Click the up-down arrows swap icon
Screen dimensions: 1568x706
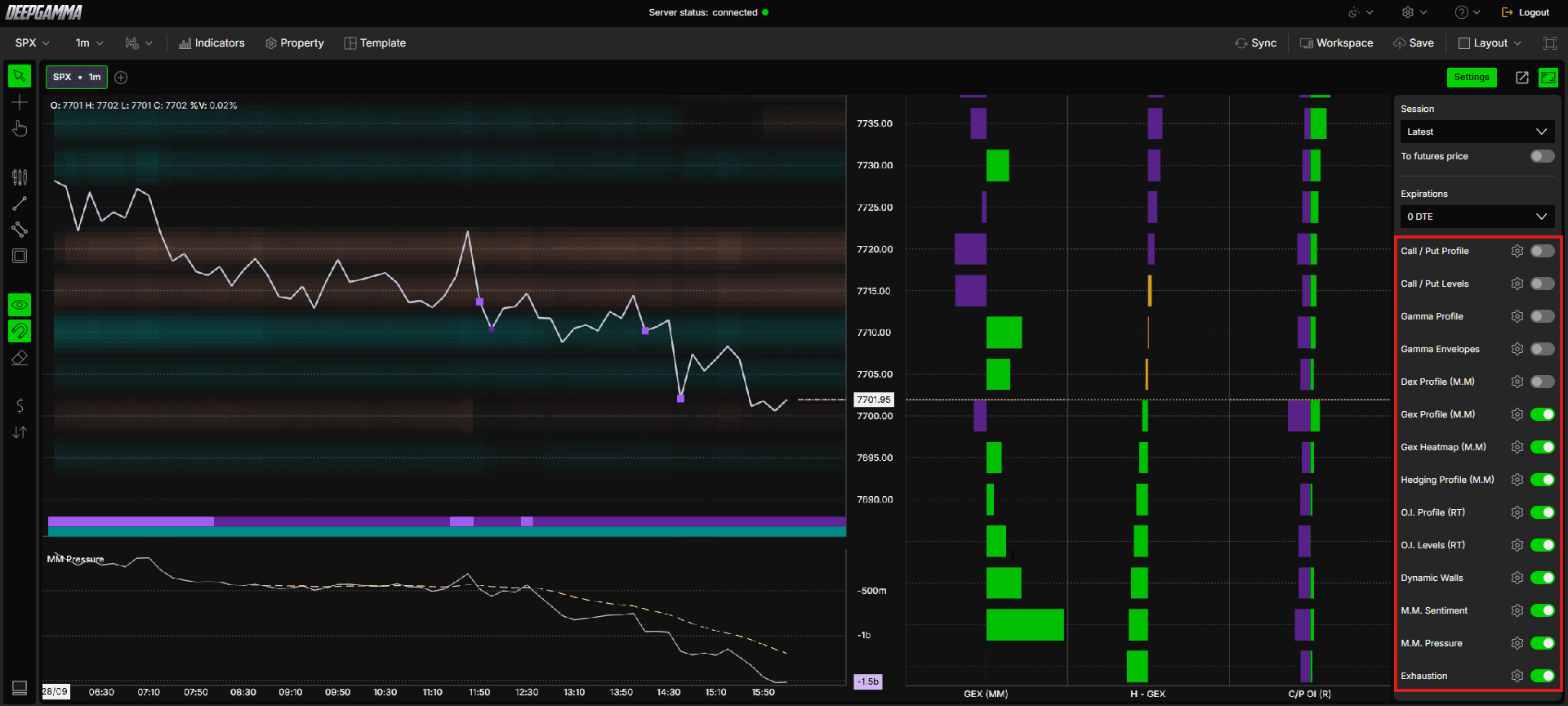pyautogui.click(x=20, y=432)
